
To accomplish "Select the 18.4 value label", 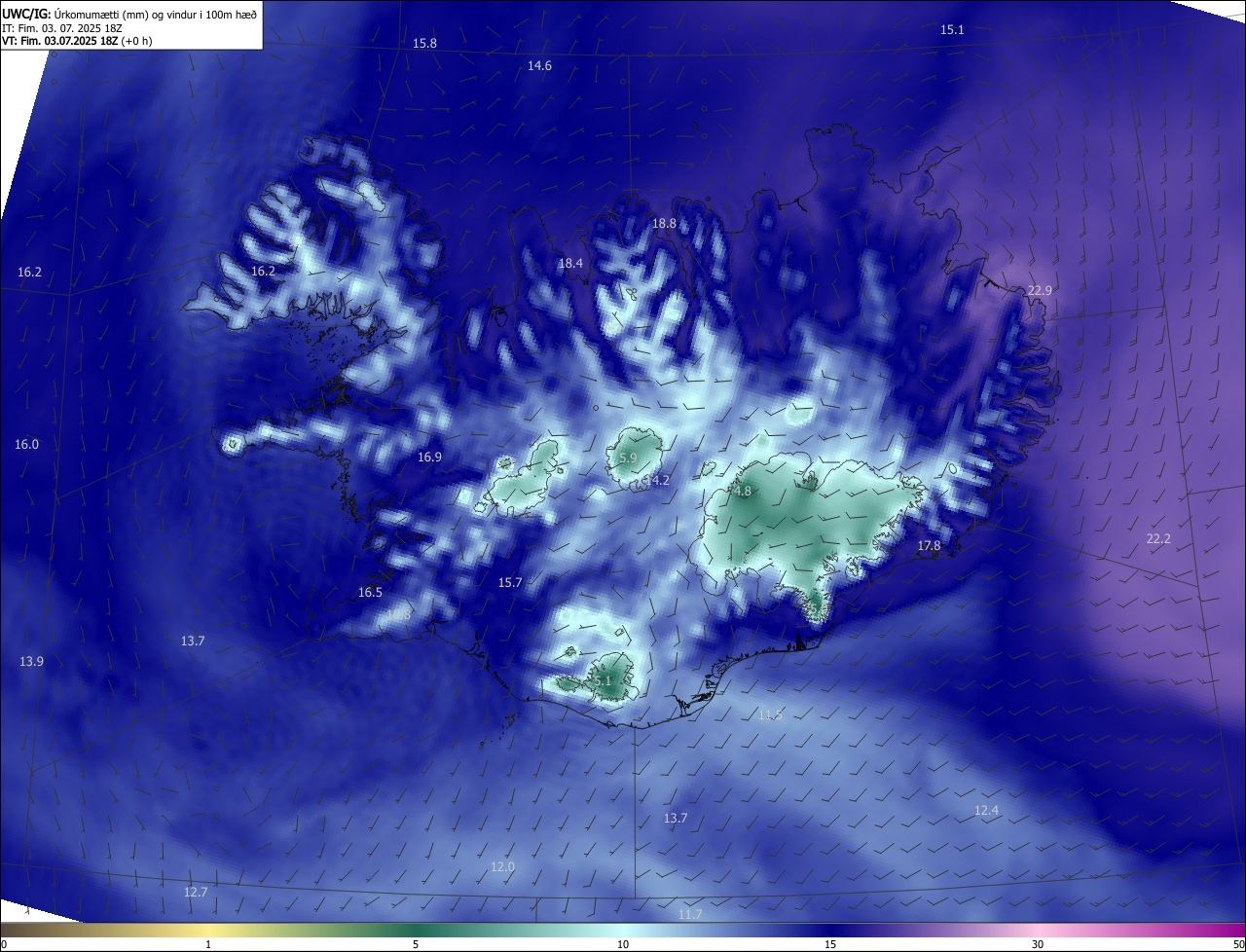I will [570, 264].
